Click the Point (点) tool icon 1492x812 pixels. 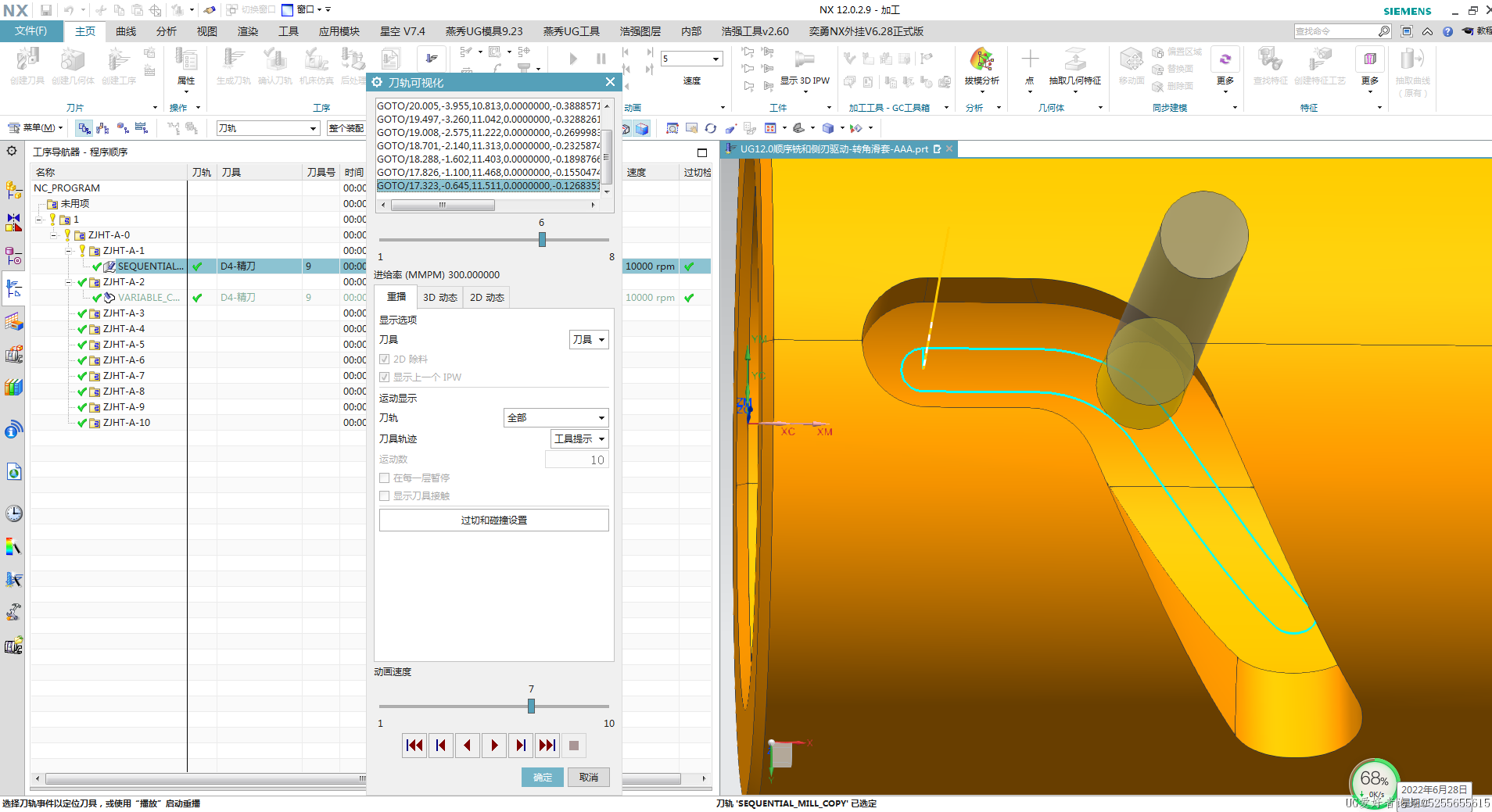click(x=1030, y=60)
